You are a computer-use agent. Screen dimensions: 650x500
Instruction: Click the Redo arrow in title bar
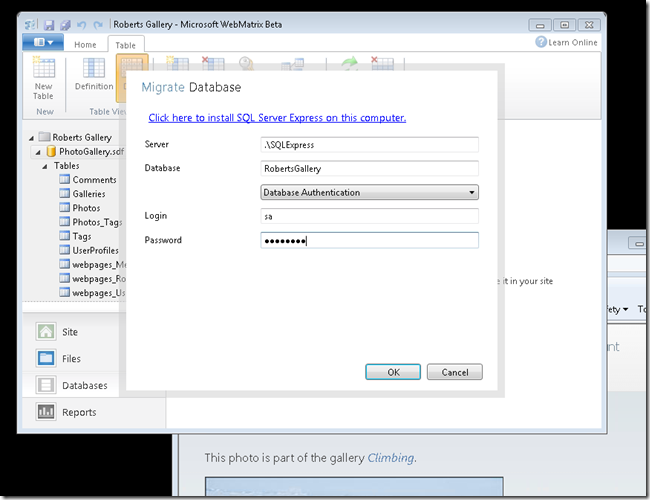click(x=98, y=25)
